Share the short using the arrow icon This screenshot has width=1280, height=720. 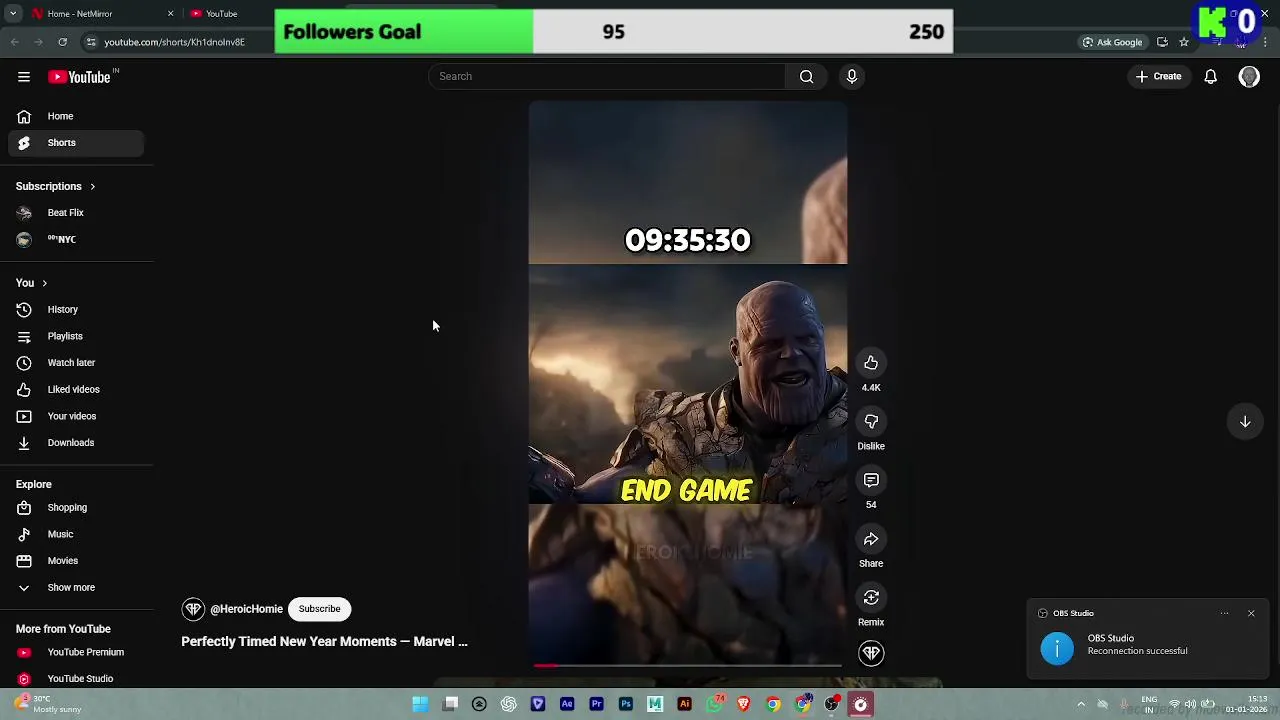point(871,539)
